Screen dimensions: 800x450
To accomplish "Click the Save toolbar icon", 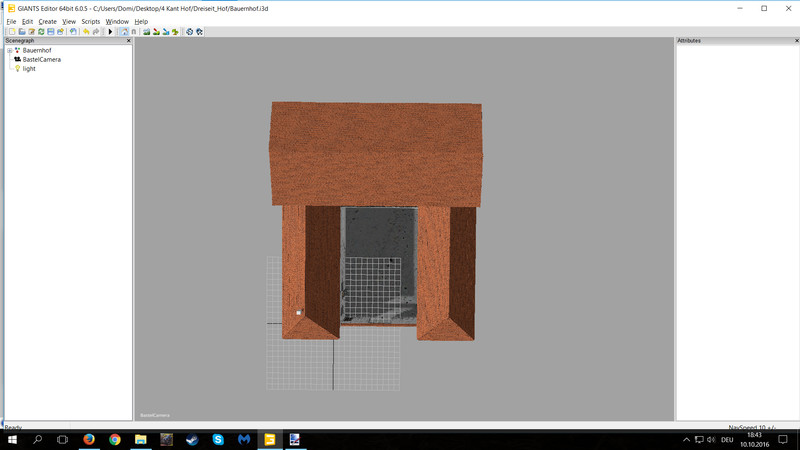I will coord(51,32).
